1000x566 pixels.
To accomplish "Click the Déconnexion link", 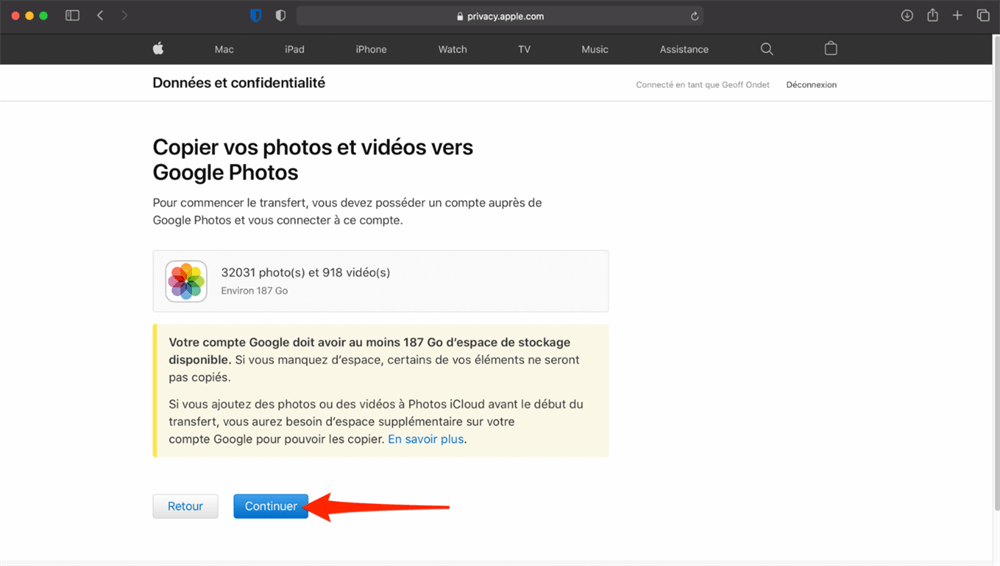I will [x=811, y=85].
